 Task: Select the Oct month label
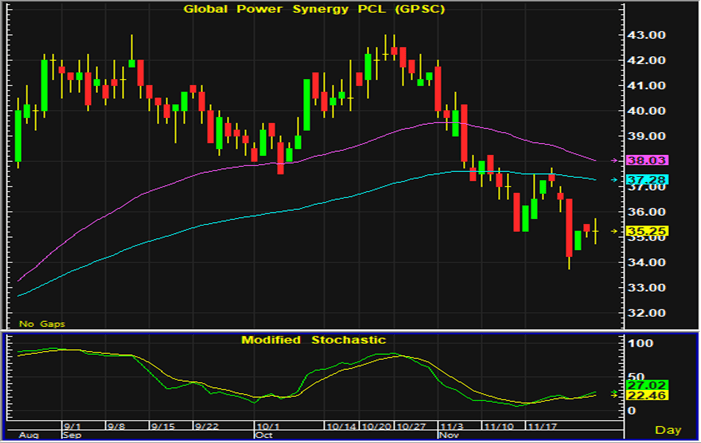click(x=264, y=436)
